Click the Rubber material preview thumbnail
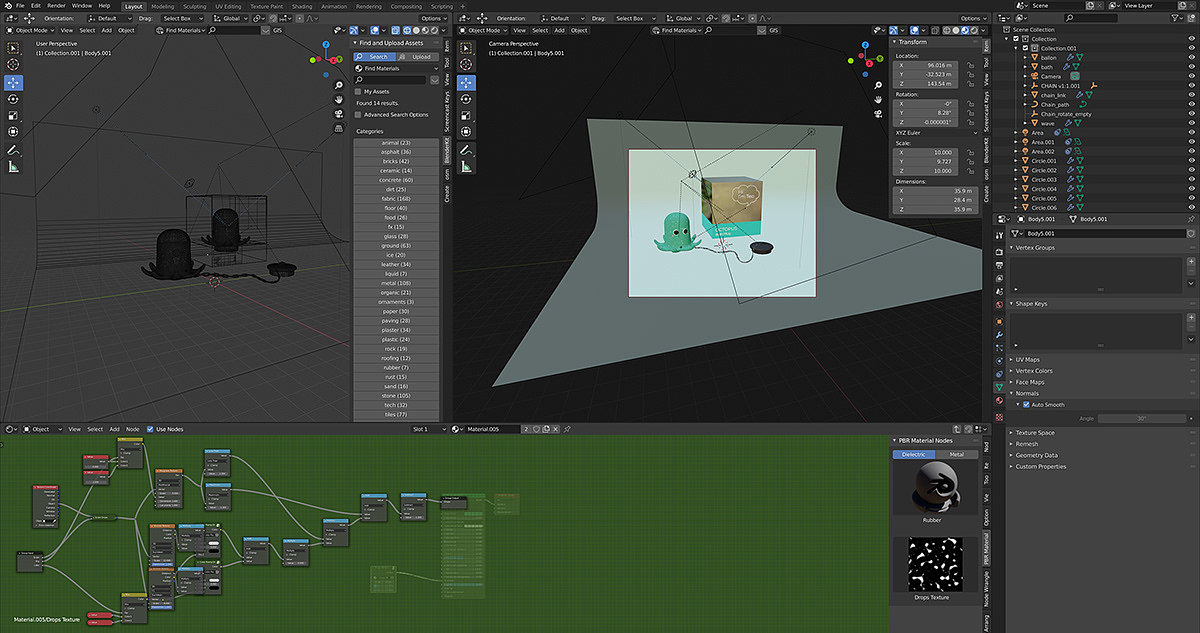This screenshot has height=633, width=1200. (934, 490)
